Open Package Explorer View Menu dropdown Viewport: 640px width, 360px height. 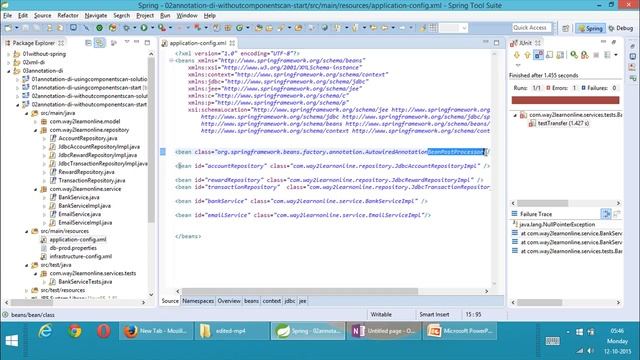click(127, 42)
